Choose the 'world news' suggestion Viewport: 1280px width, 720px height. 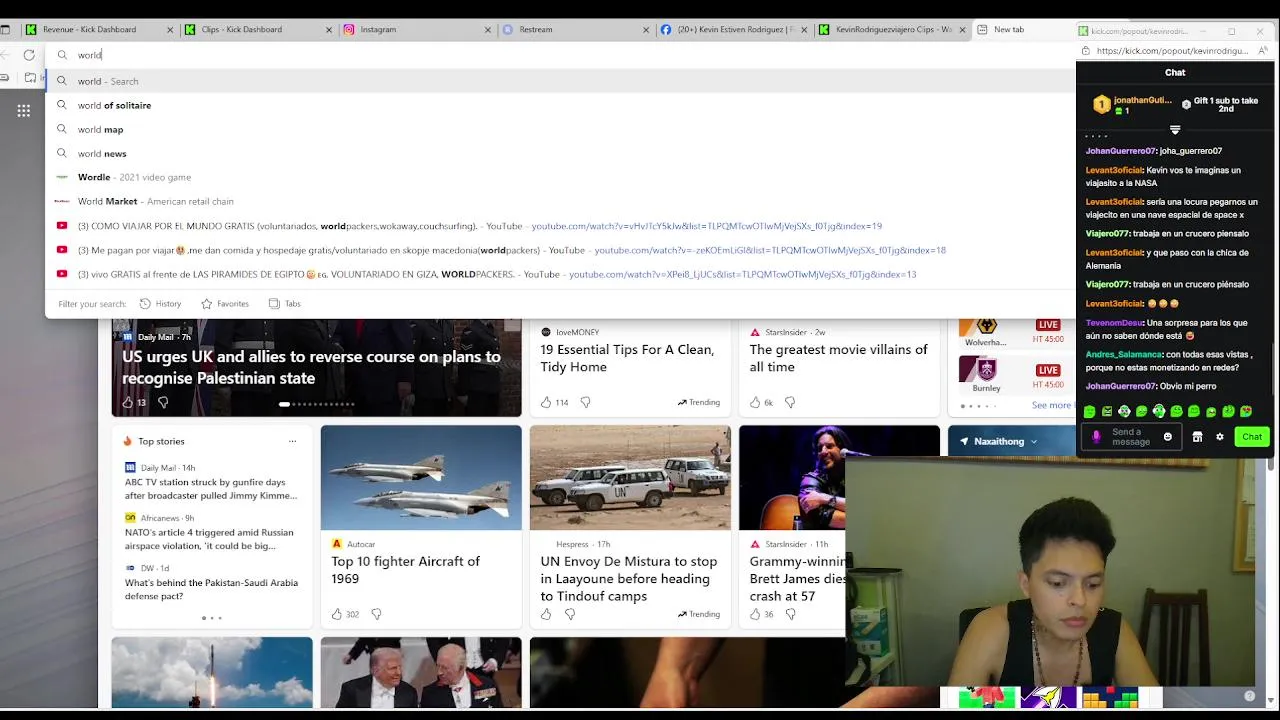(x=560, y=153)
